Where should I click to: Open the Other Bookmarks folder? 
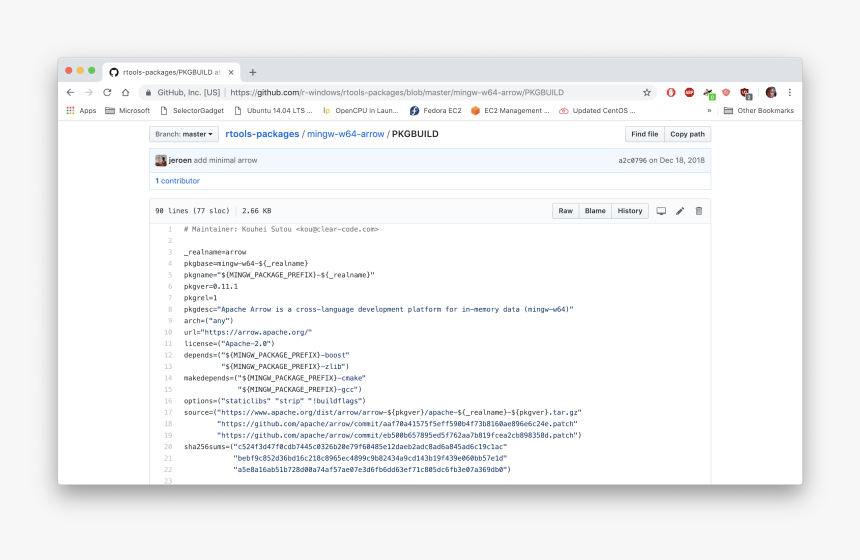[x=759, y=111]
